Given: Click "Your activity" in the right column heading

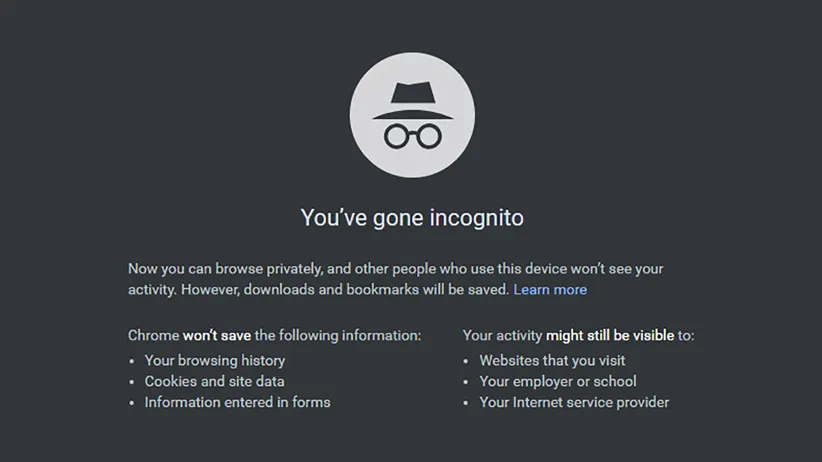Looking at the screenshot, I should 502,336.
